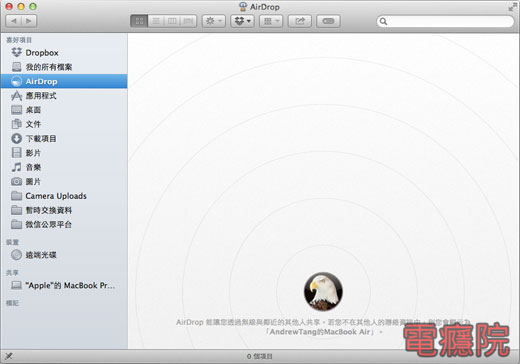
Task: Open the Dropbox toolbar dropdown
Action: tap(242, 21)
